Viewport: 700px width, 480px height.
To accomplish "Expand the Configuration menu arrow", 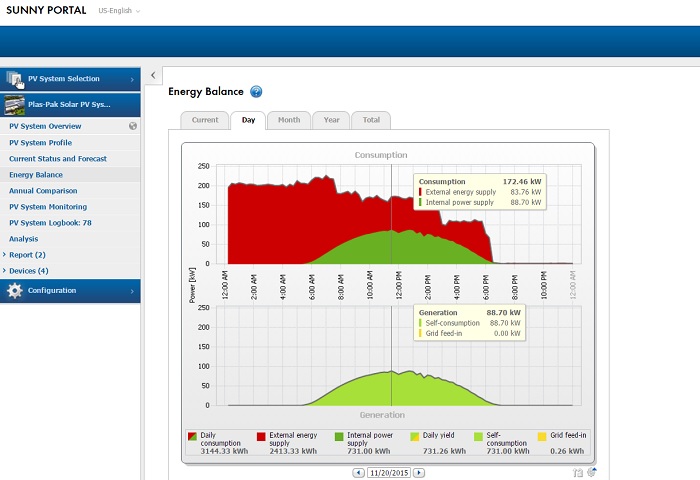I will coord(132,291).
